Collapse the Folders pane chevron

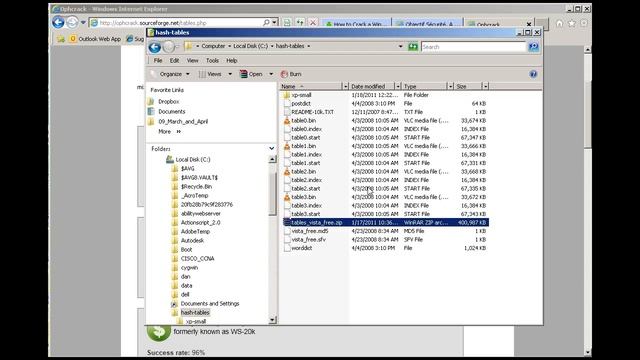[x=271, y=149]
